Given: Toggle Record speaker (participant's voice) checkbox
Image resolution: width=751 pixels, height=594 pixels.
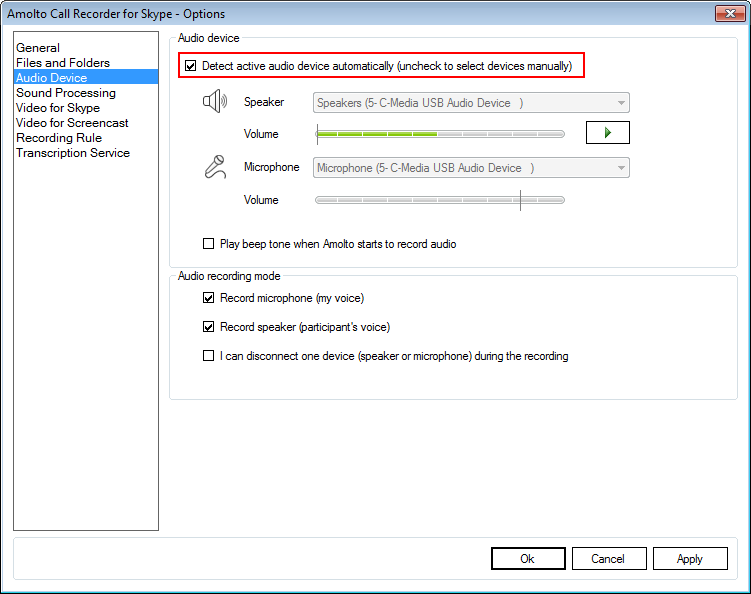Looking at the screenshot, I should pyautogui.click(x=208, y=327).
